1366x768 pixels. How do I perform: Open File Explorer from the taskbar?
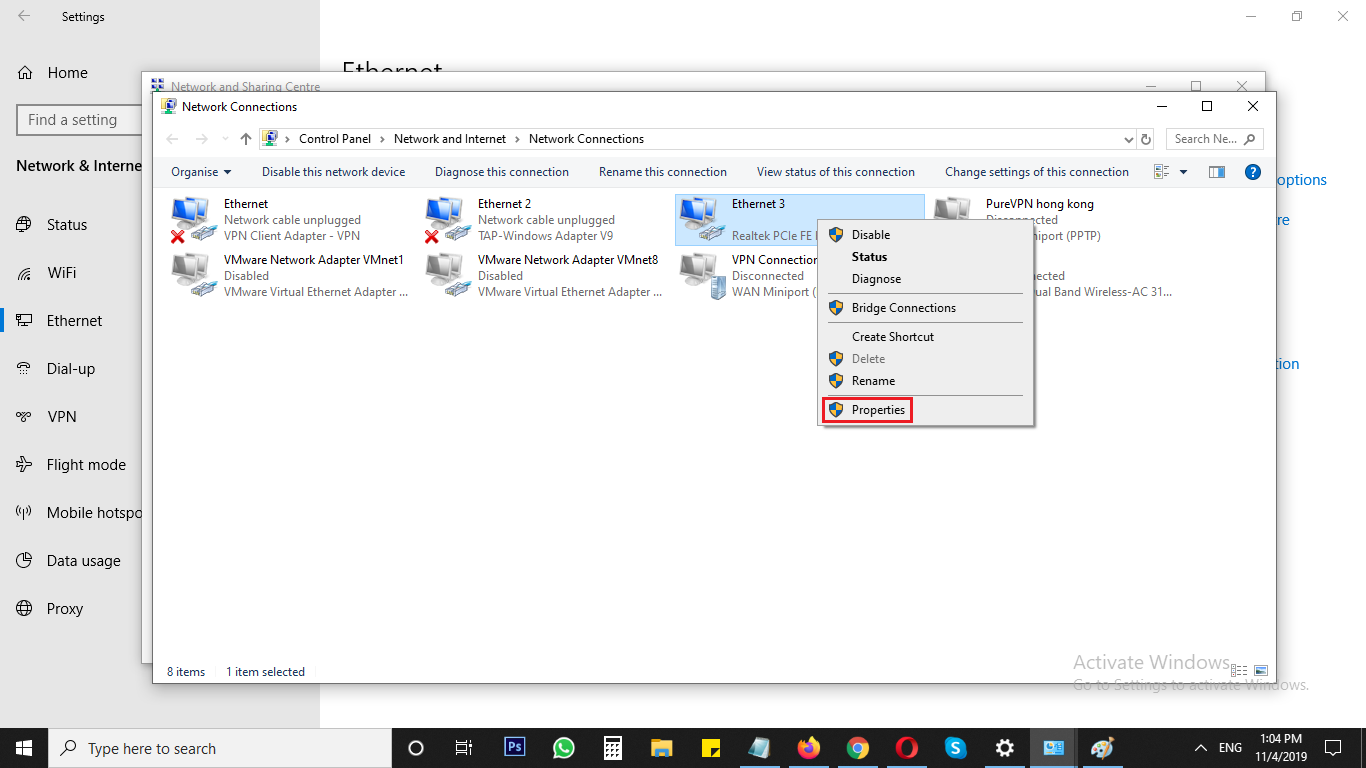click(x=662, y=748)
